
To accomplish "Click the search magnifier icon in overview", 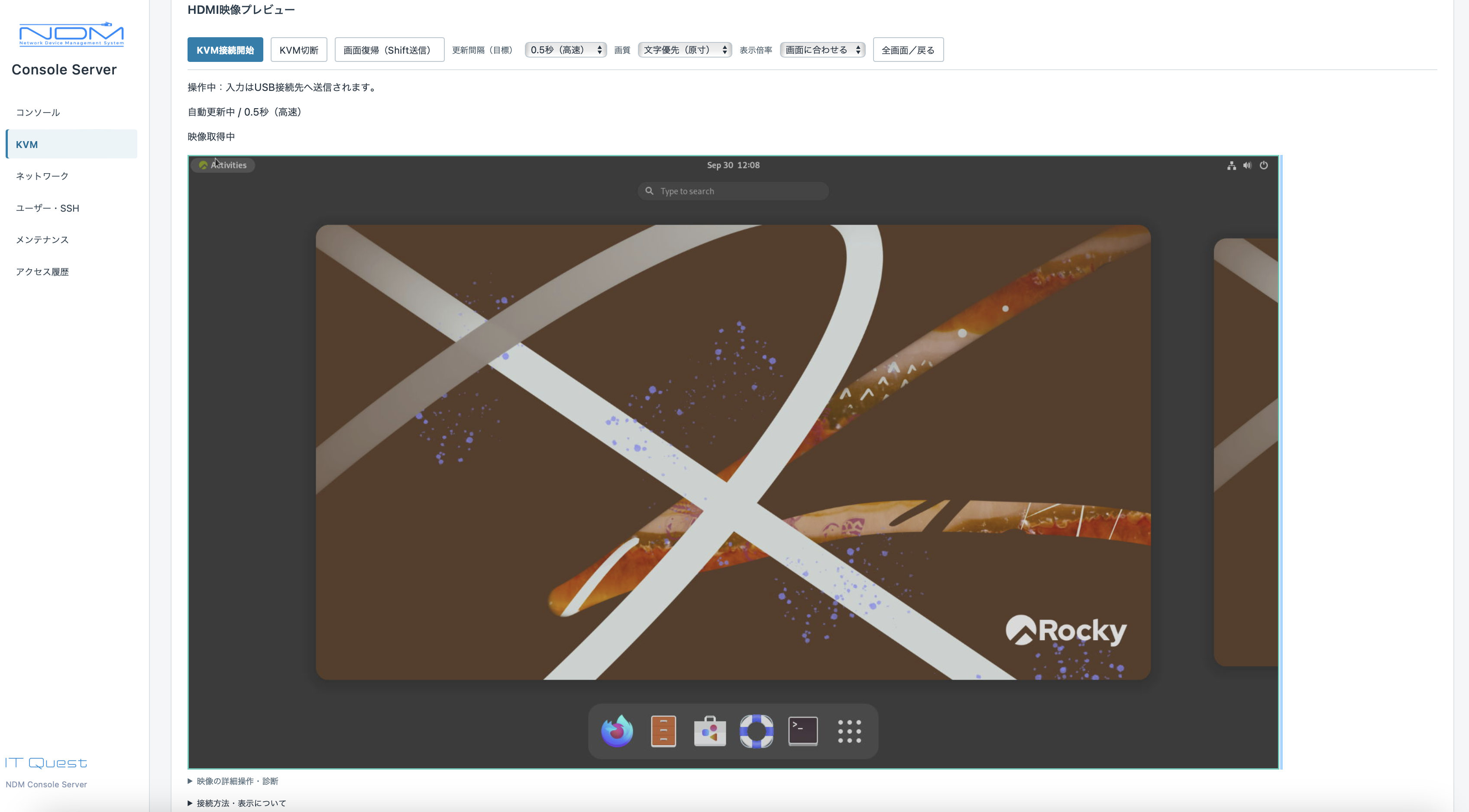I will [649, 191].
